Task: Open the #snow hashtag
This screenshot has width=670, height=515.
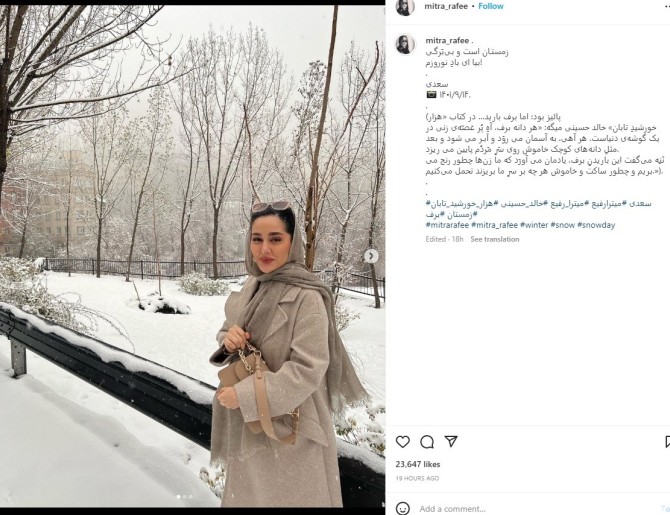Action: click(x=562, y=225)
